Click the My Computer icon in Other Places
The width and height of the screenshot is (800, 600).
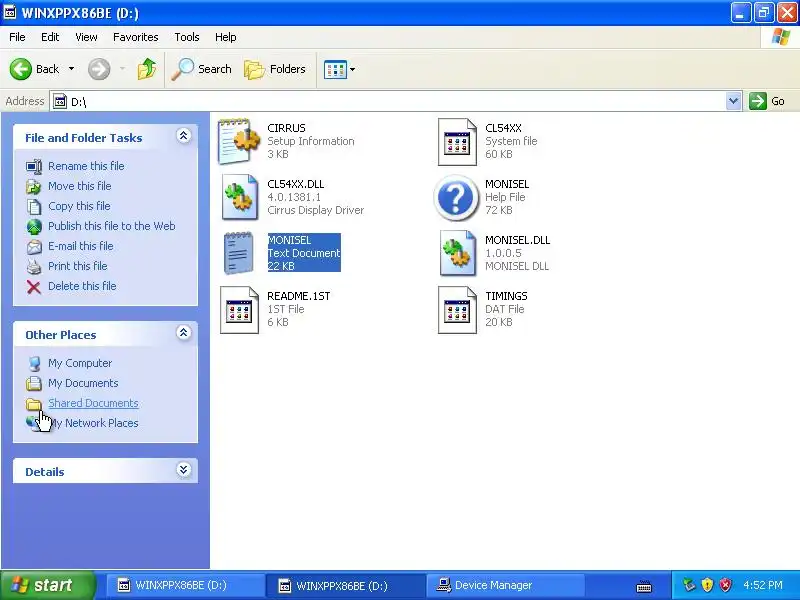click(34, 363)
